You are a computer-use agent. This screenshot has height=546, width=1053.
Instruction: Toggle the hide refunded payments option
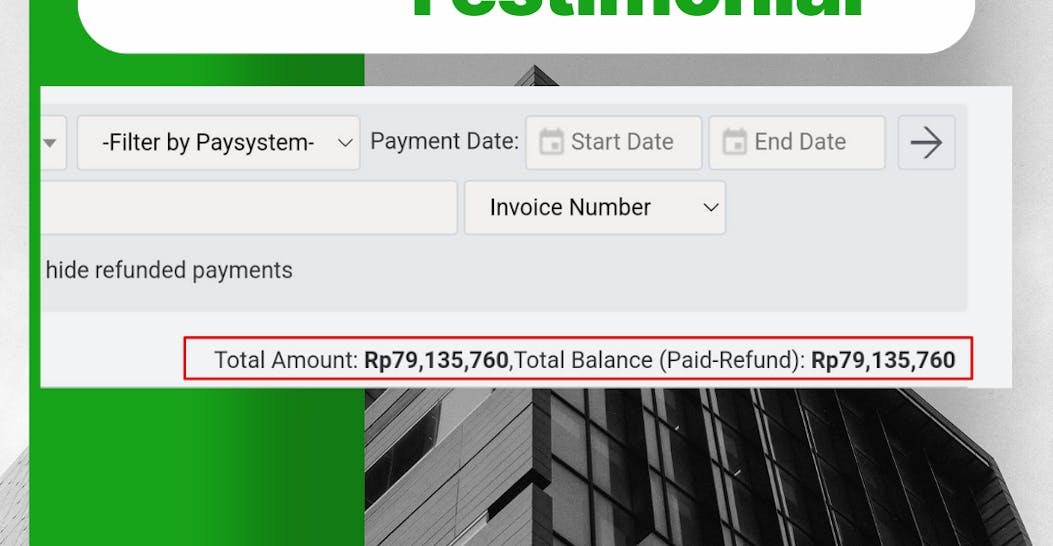pos(168,270)
